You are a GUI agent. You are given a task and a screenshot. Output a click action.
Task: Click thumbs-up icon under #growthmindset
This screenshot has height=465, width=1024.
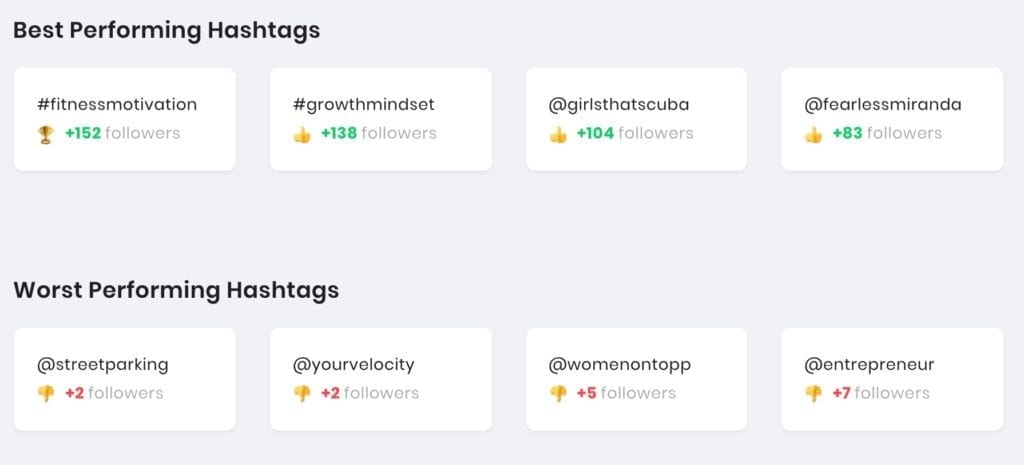302,135
